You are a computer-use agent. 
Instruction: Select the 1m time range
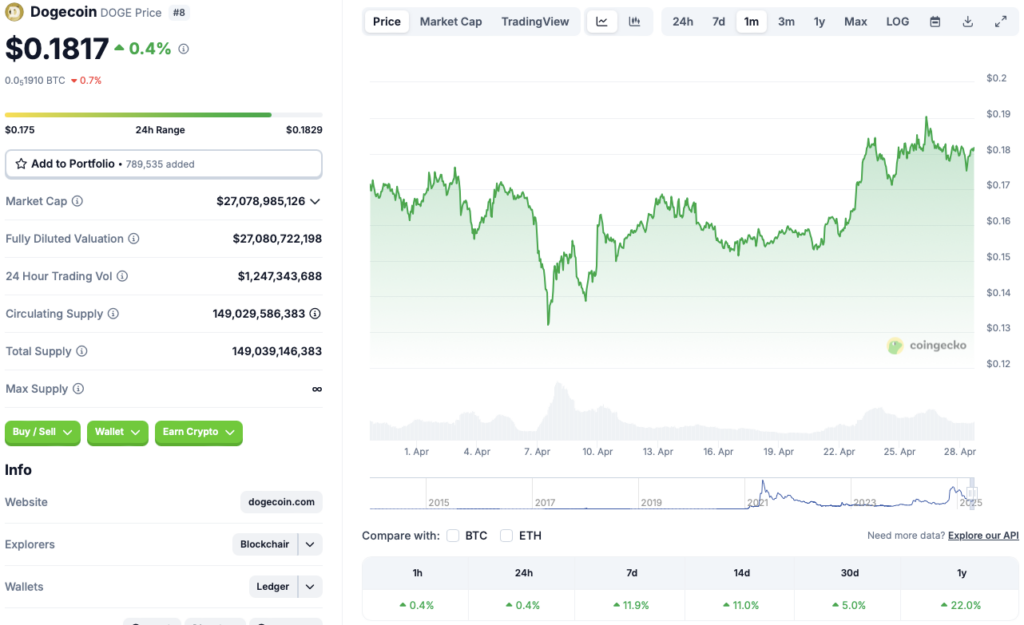pos(751,22)
